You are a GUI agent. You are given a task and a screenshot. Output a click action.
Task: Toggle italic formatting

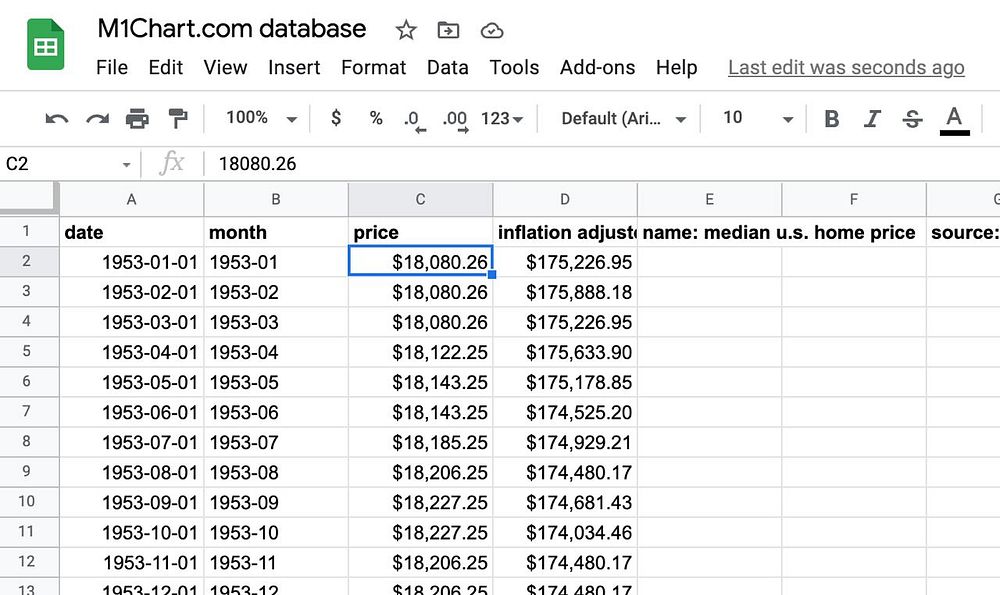pos(872,119)
